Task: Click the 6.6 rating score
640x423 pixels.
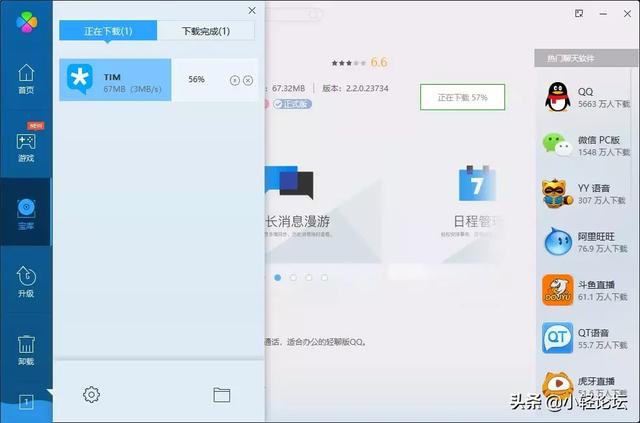Action: coord(379,62)
